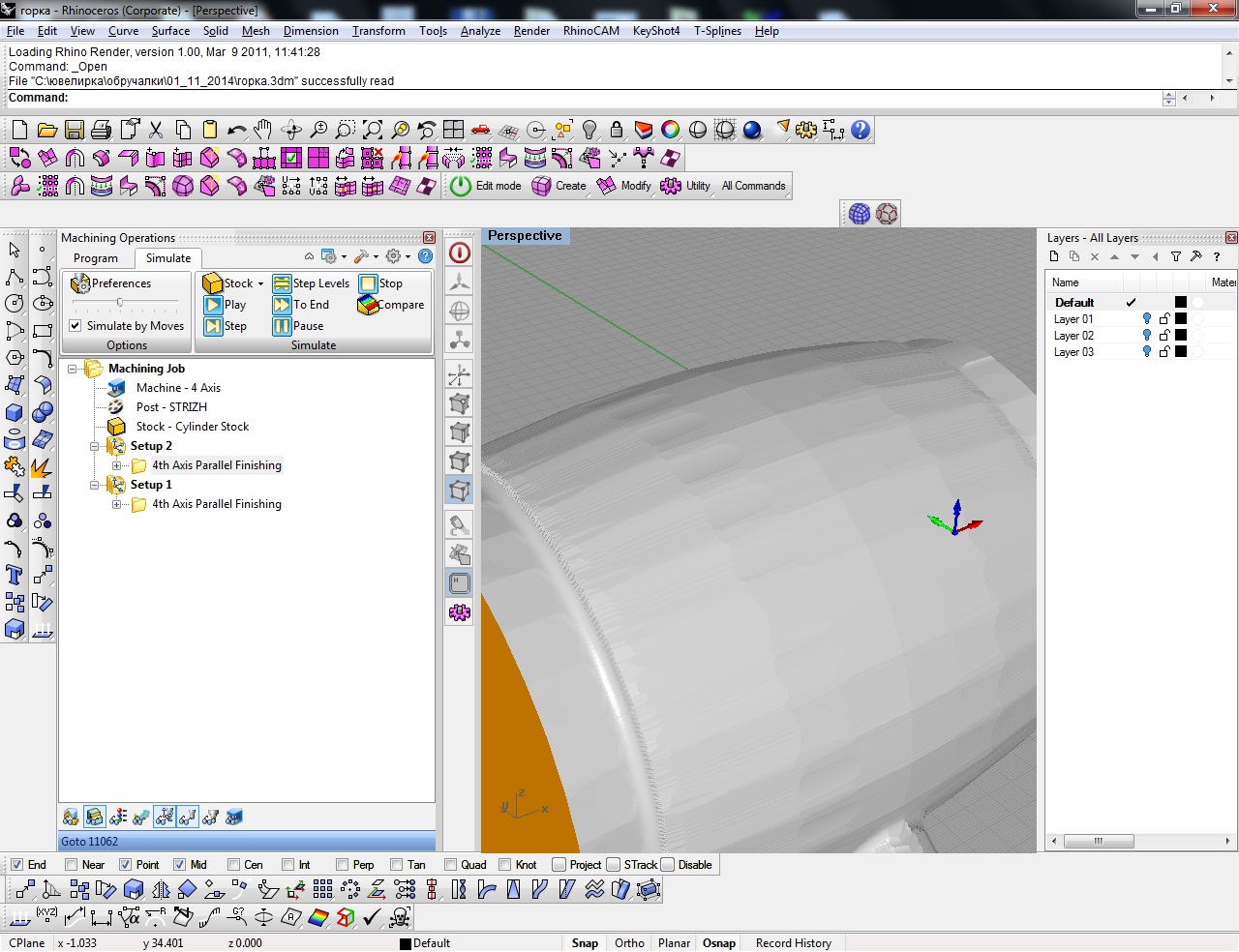The image size is (1239, 952).
Task: Click the Save file icon in toolbar
Action: (75, 130)
